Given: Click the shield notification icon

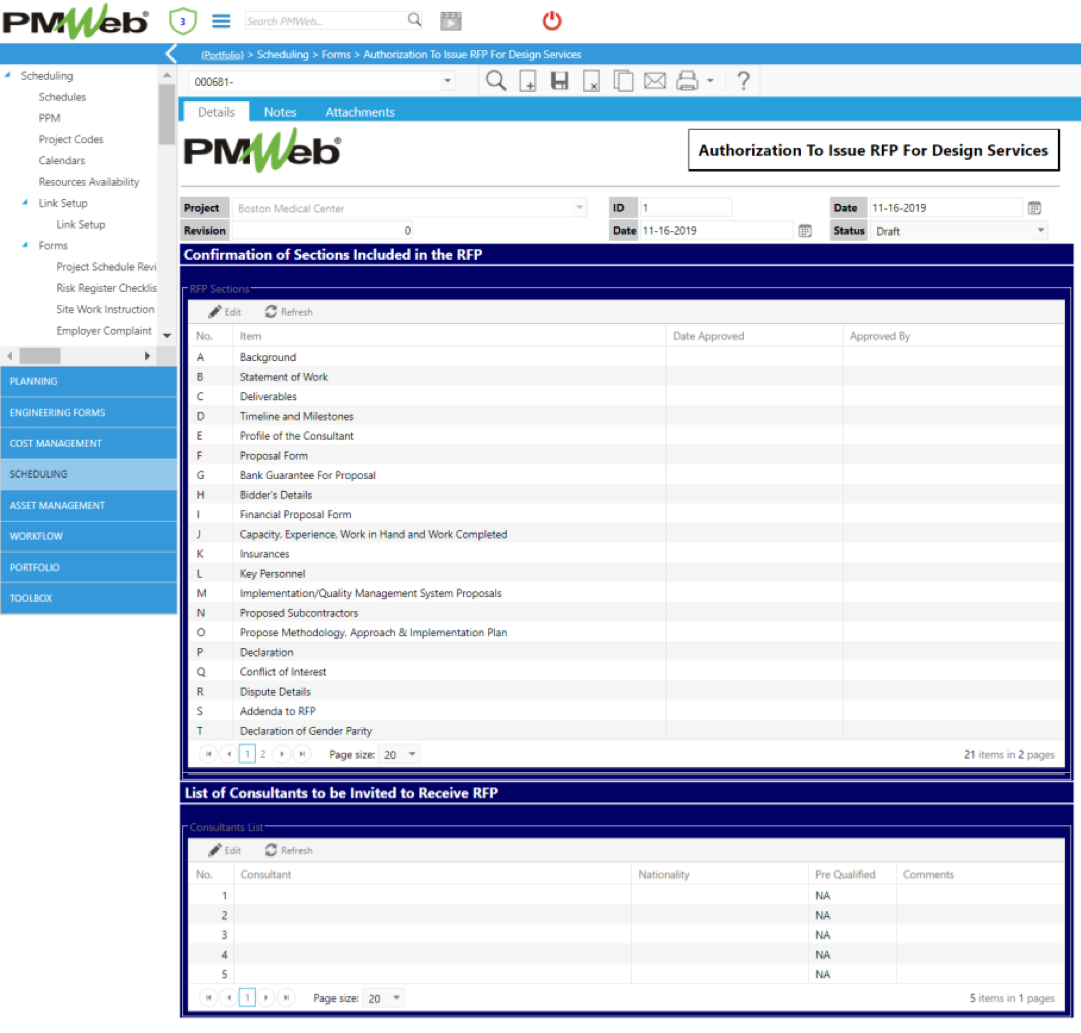Looking at the screenshot, I should point(183,21).
